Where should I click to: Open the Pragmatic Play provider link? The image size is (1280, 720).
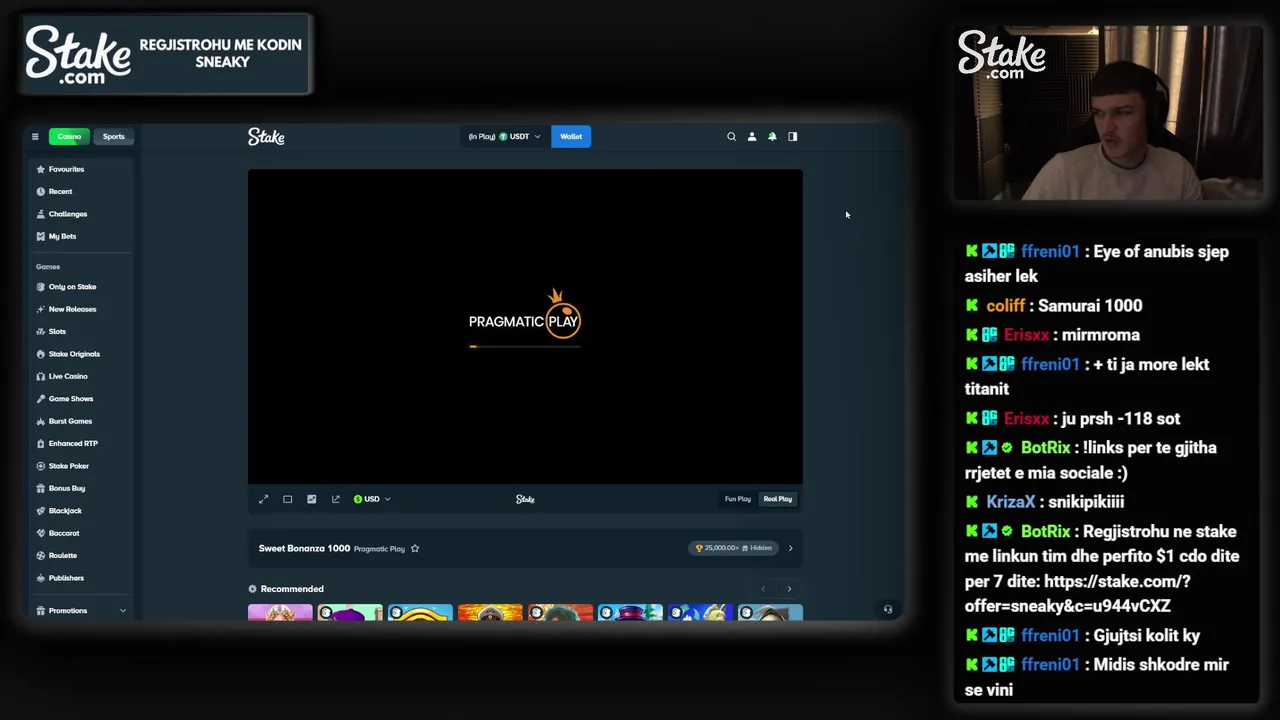(379, 549)
